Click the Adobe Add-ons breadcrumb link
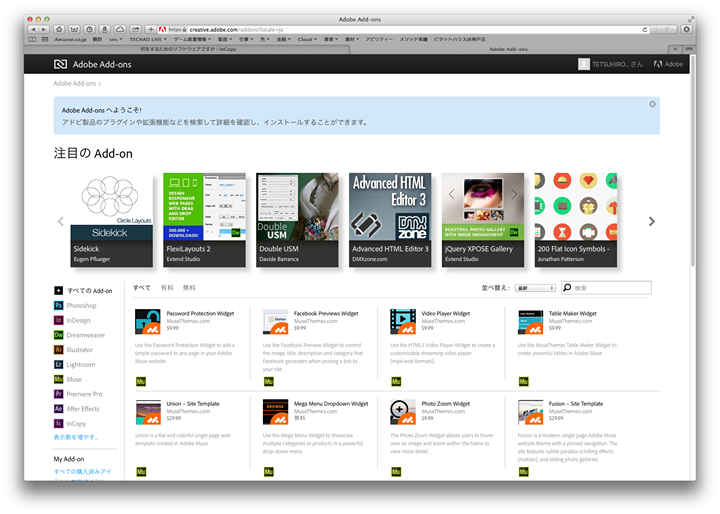Screen dimensions: 720x514 point(75,83)
